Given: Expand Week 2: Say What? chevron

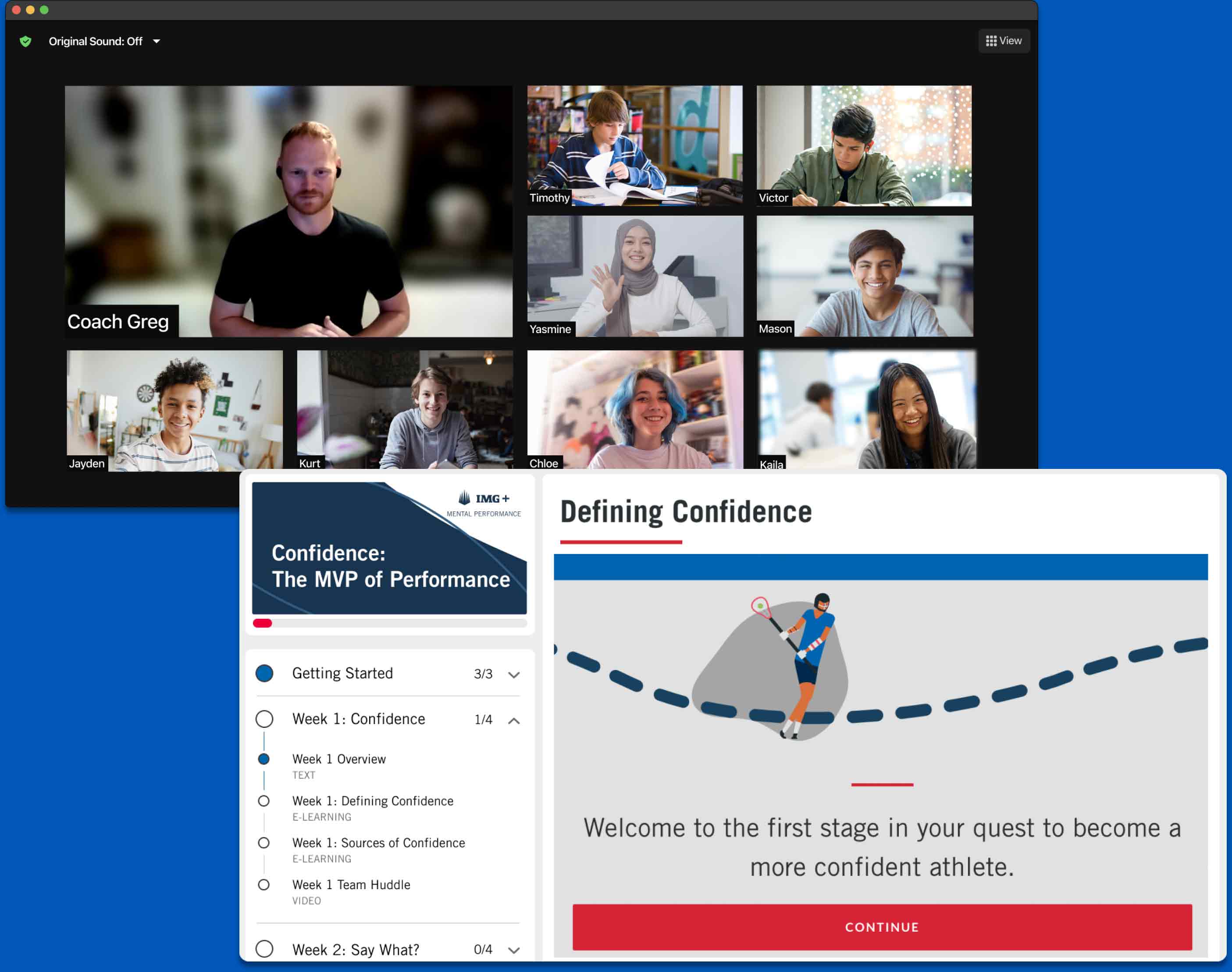Looking at the screenshot, I should pos(514,951).
